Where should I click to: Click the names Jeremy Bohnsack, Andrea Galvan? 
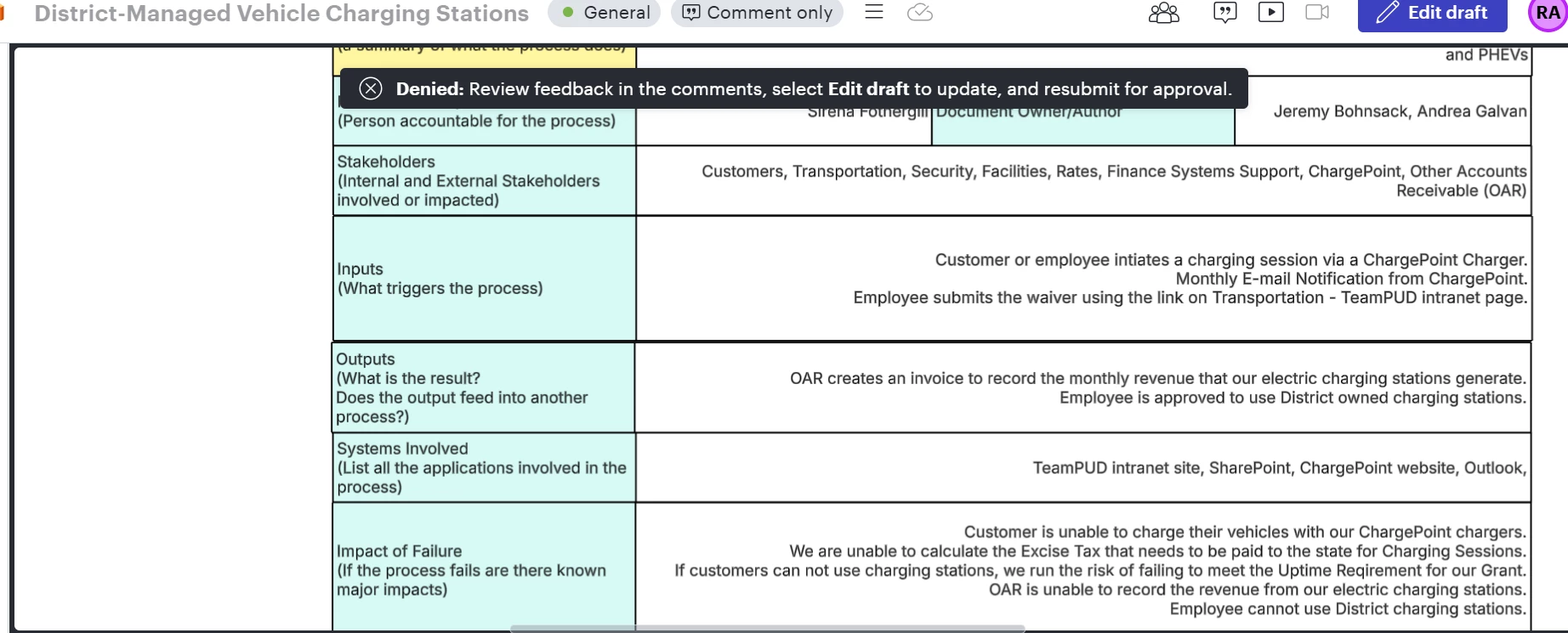pos(1400,111)
